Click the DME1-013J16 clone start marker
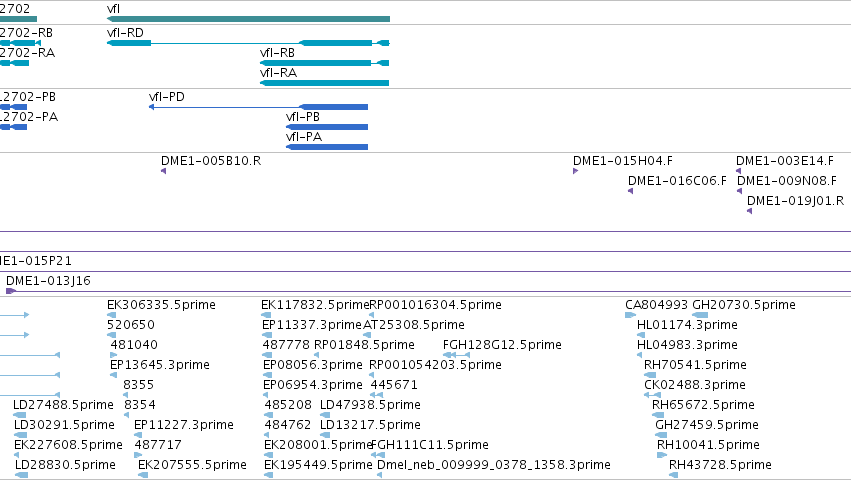Screen dimensions: 851x480 click(11, 292)
